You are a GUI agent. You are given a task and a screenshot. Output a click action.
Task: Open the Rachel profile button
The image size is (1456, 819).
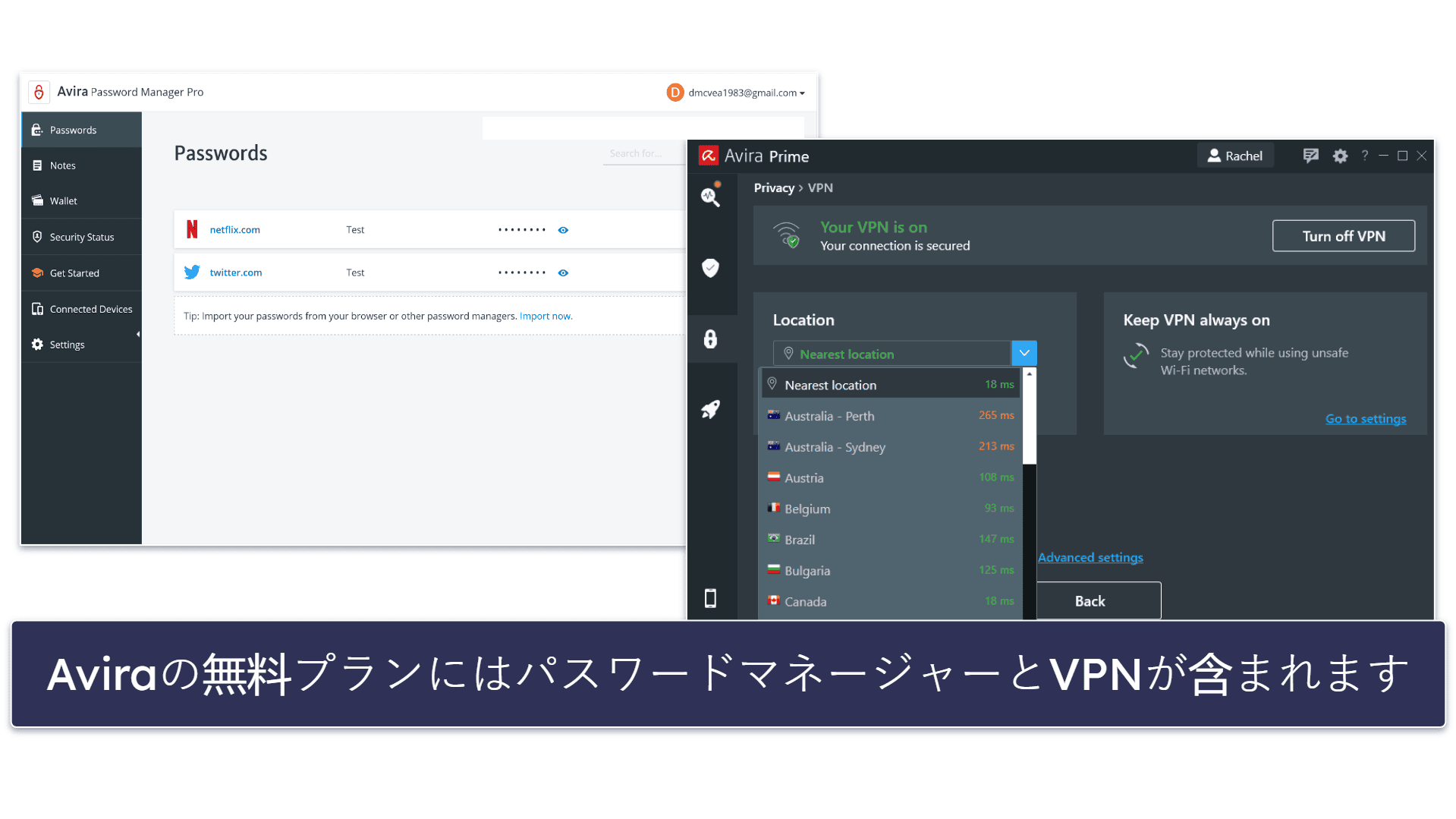[x=1234, y=156]
